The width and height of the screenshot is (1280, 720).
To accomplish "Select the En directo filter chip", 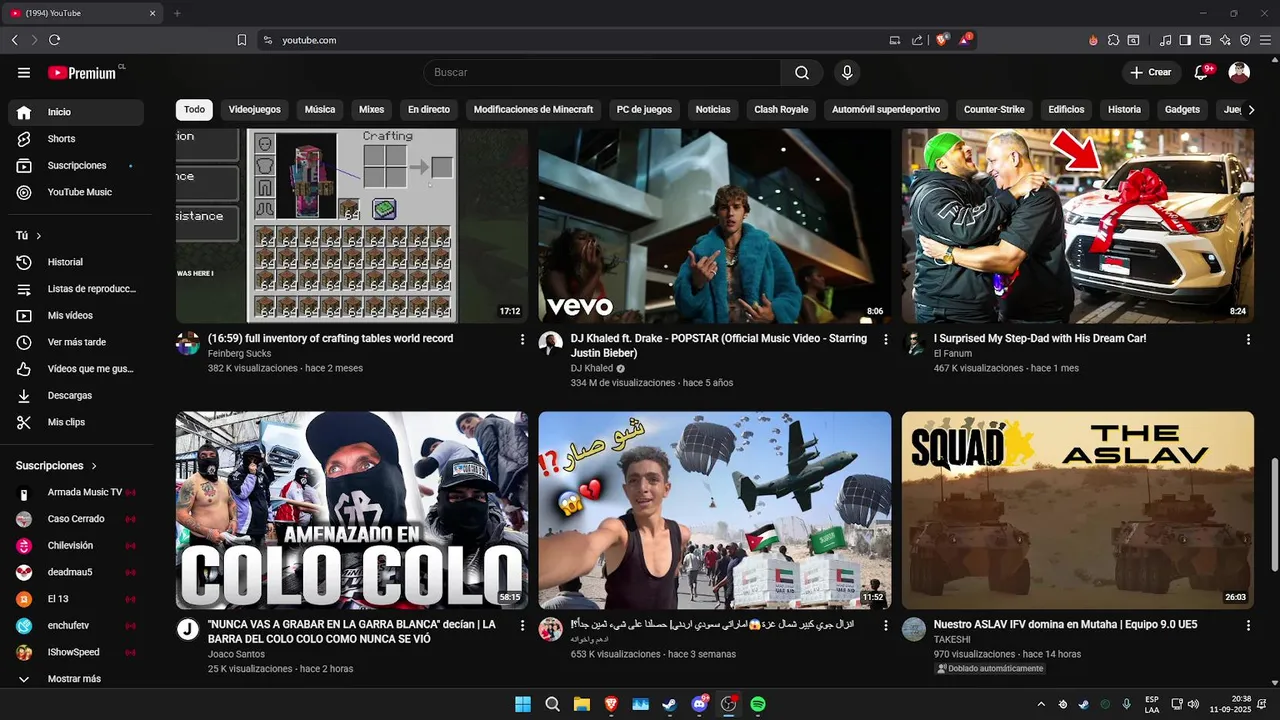I will 429,110.
